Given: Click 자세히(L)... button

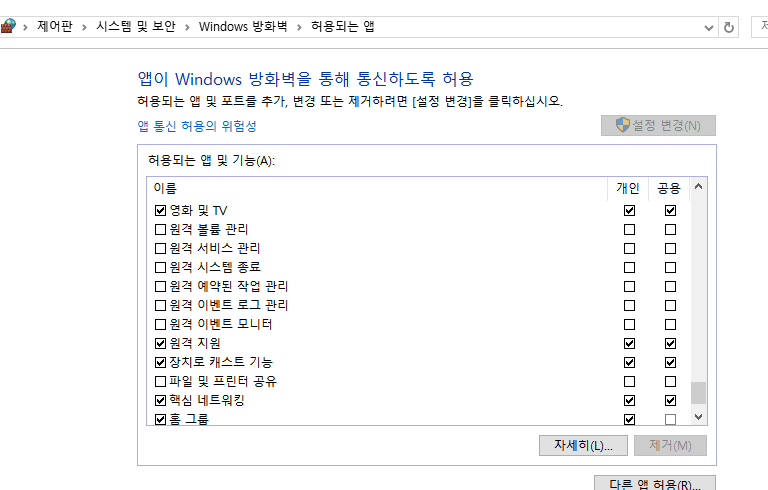Looking at the screenshot, I should (583, 445).
